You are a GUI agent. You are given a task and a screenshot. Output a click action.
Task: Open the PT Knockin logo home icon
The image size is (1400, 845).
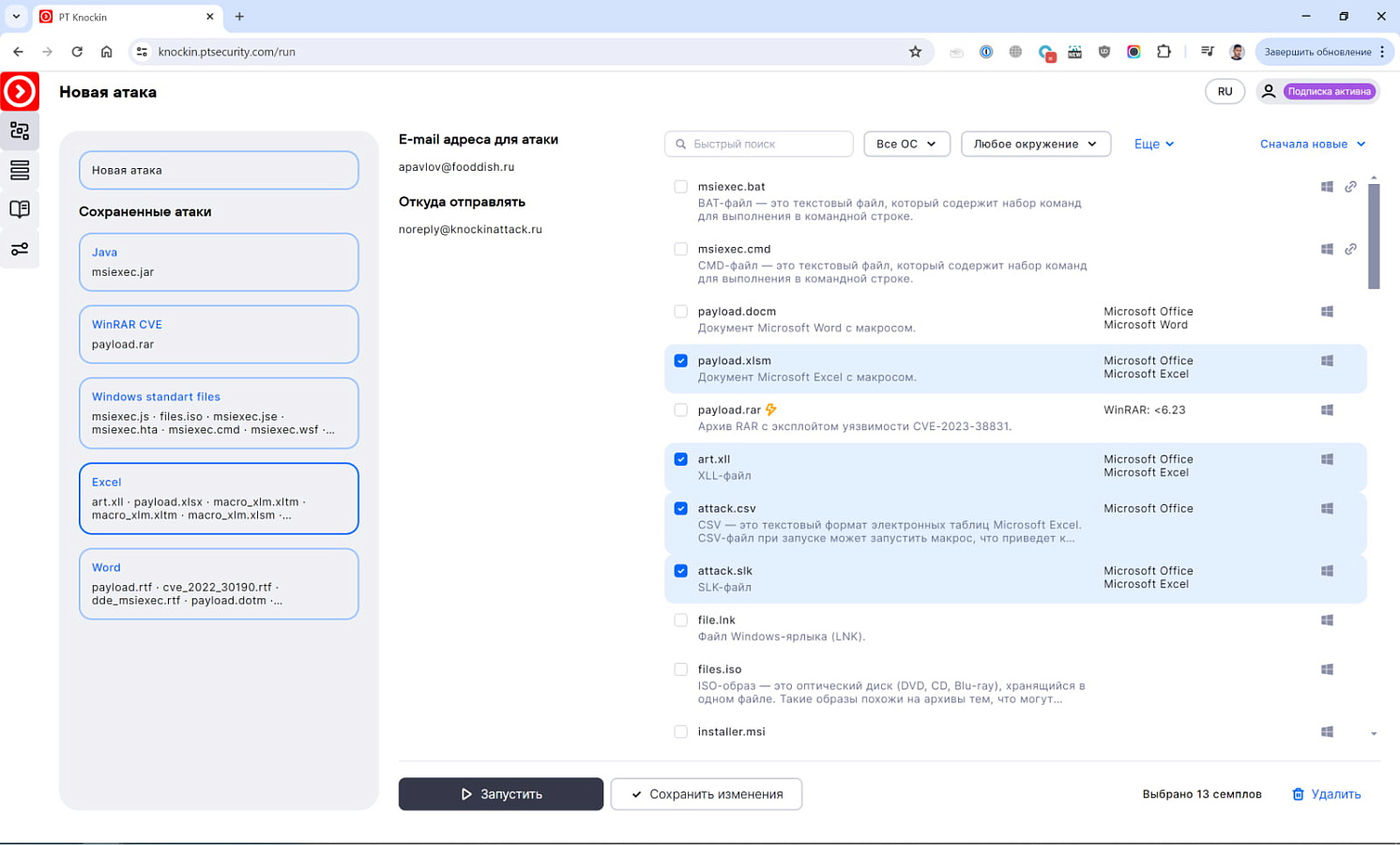(20, 91)
